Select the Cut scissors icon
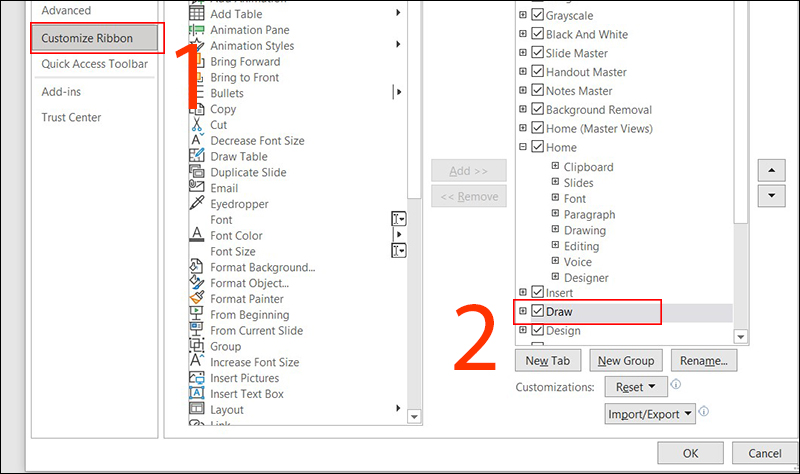 click(x=197, y=125)
